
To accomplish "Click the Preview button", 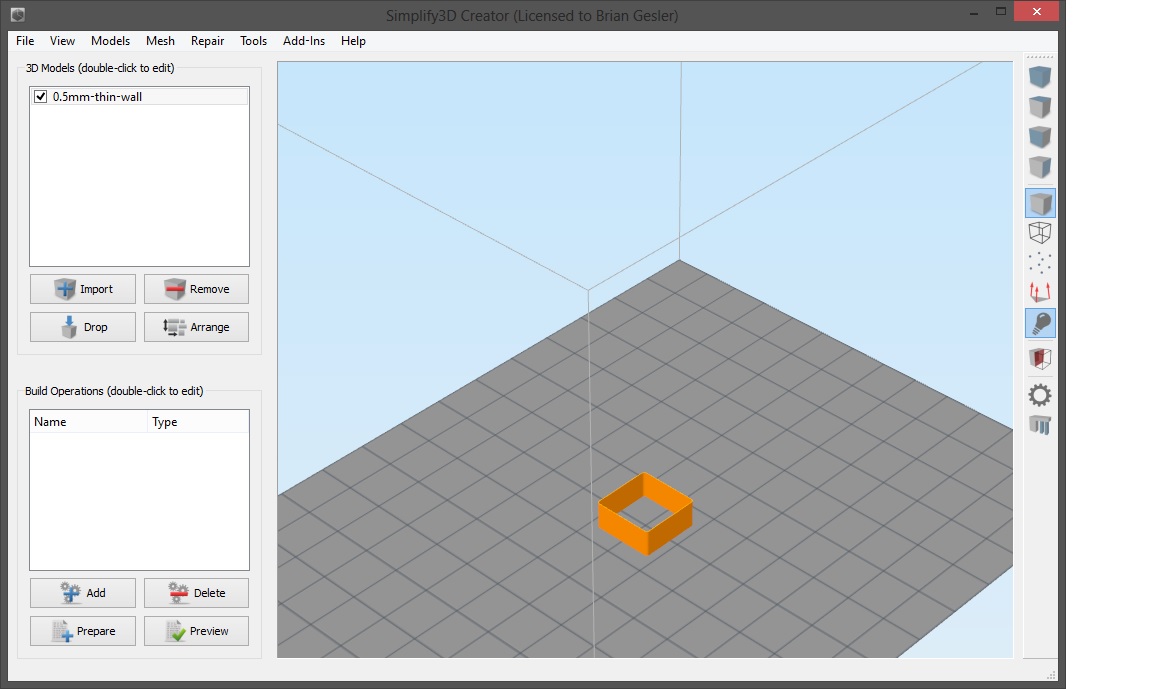I will coord(196,631).
